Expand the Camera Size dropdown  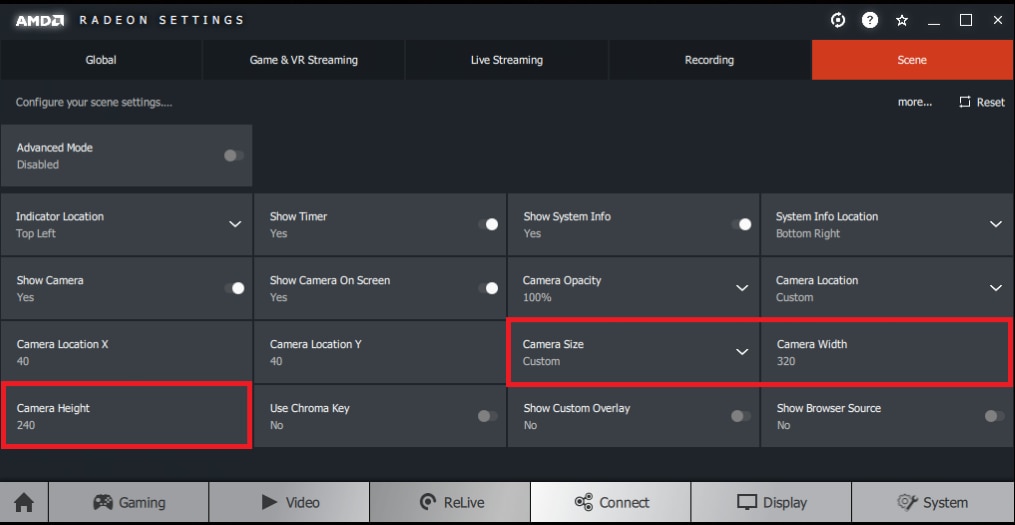tap(742, 352)
